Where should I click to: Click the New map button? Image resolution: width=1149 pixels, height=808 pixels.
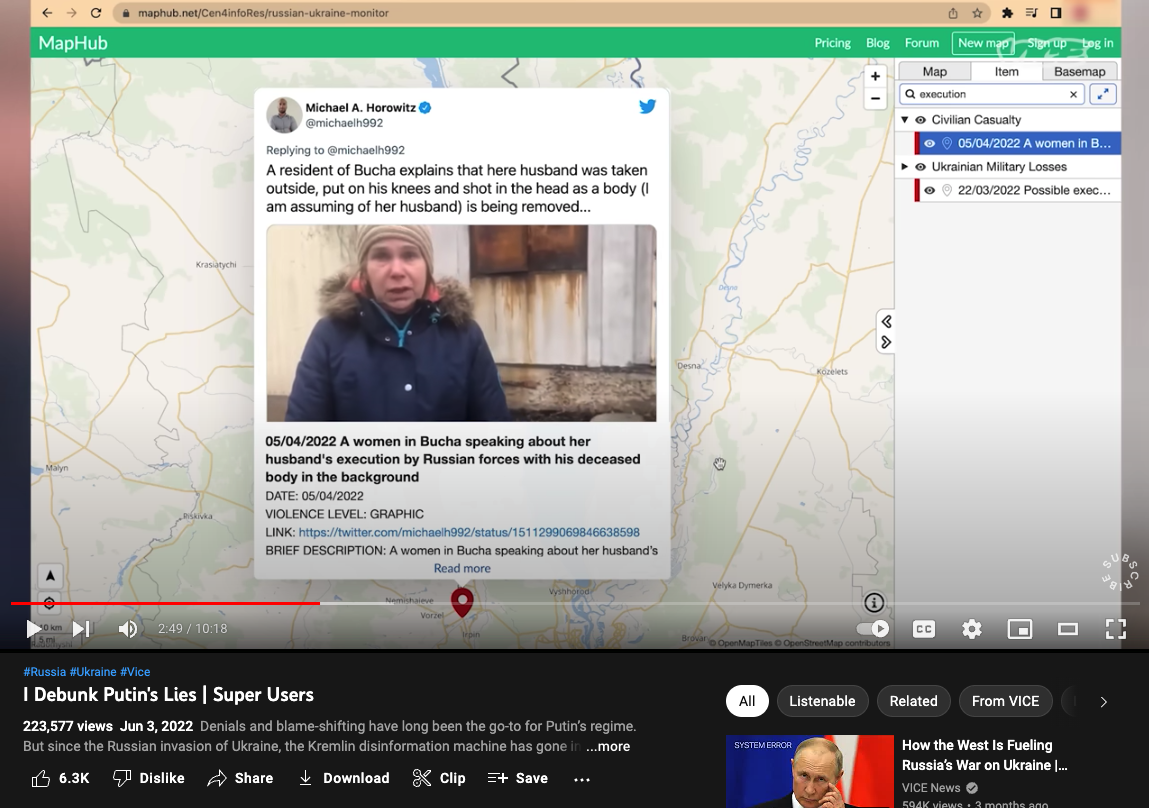tap(983, 43)
